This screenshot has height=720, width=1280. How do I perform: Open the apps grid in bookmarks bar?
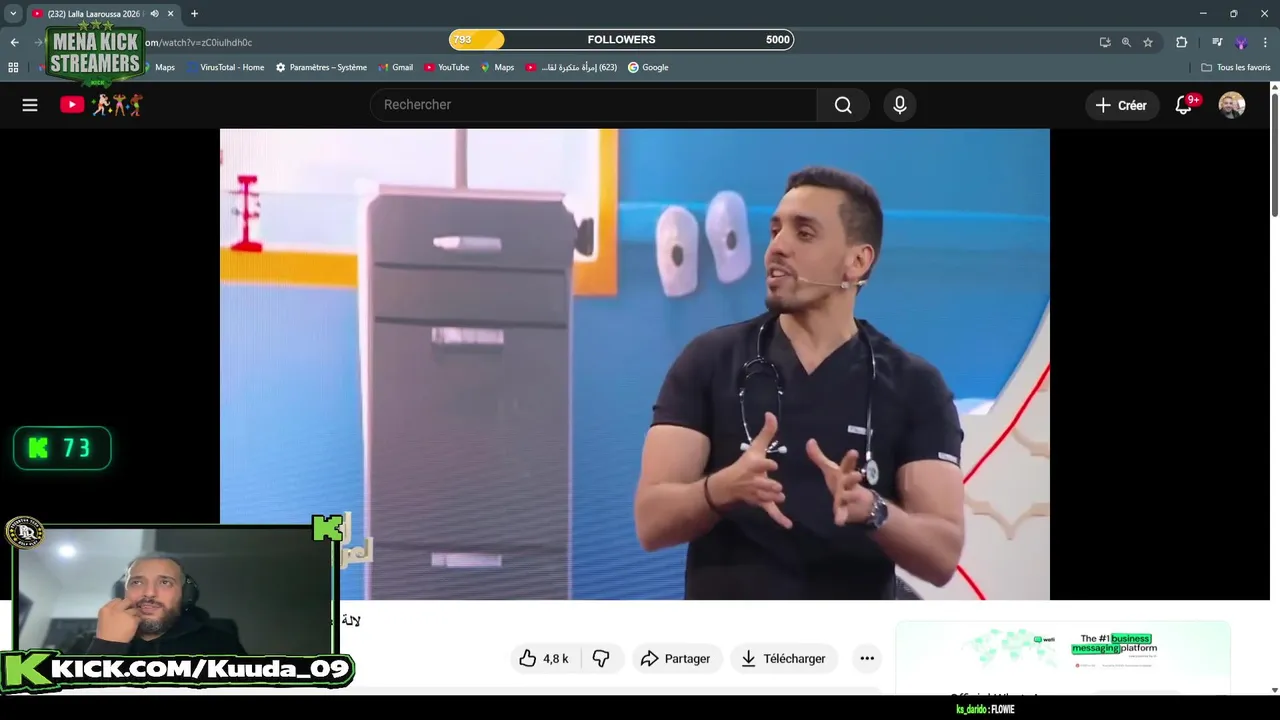(x=13, y=67)
